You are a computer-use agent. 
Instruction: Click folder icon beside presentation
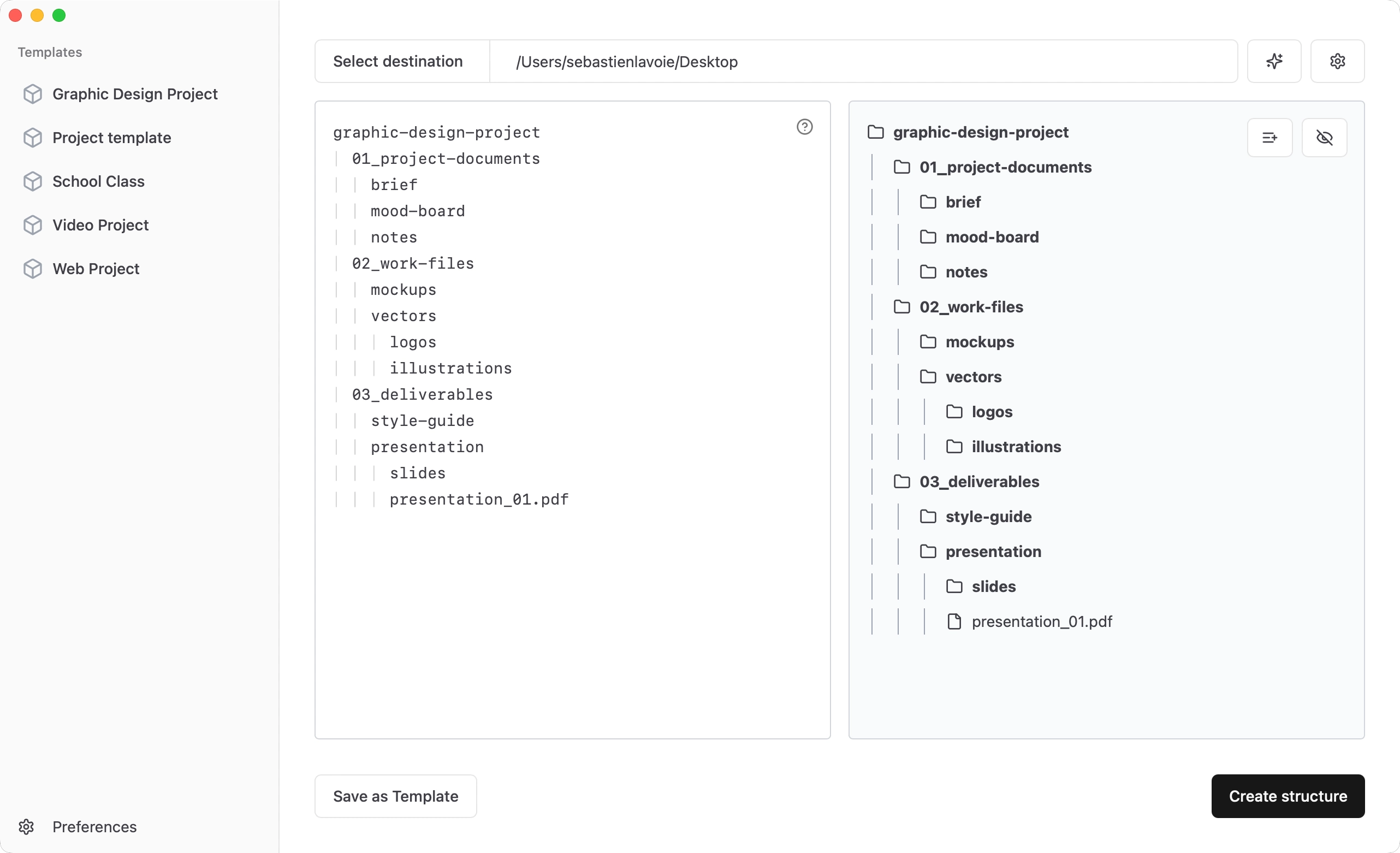(927, 551)
